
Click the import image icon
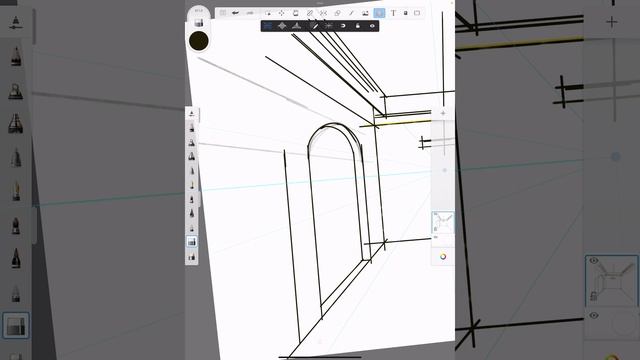pos(365,13)
